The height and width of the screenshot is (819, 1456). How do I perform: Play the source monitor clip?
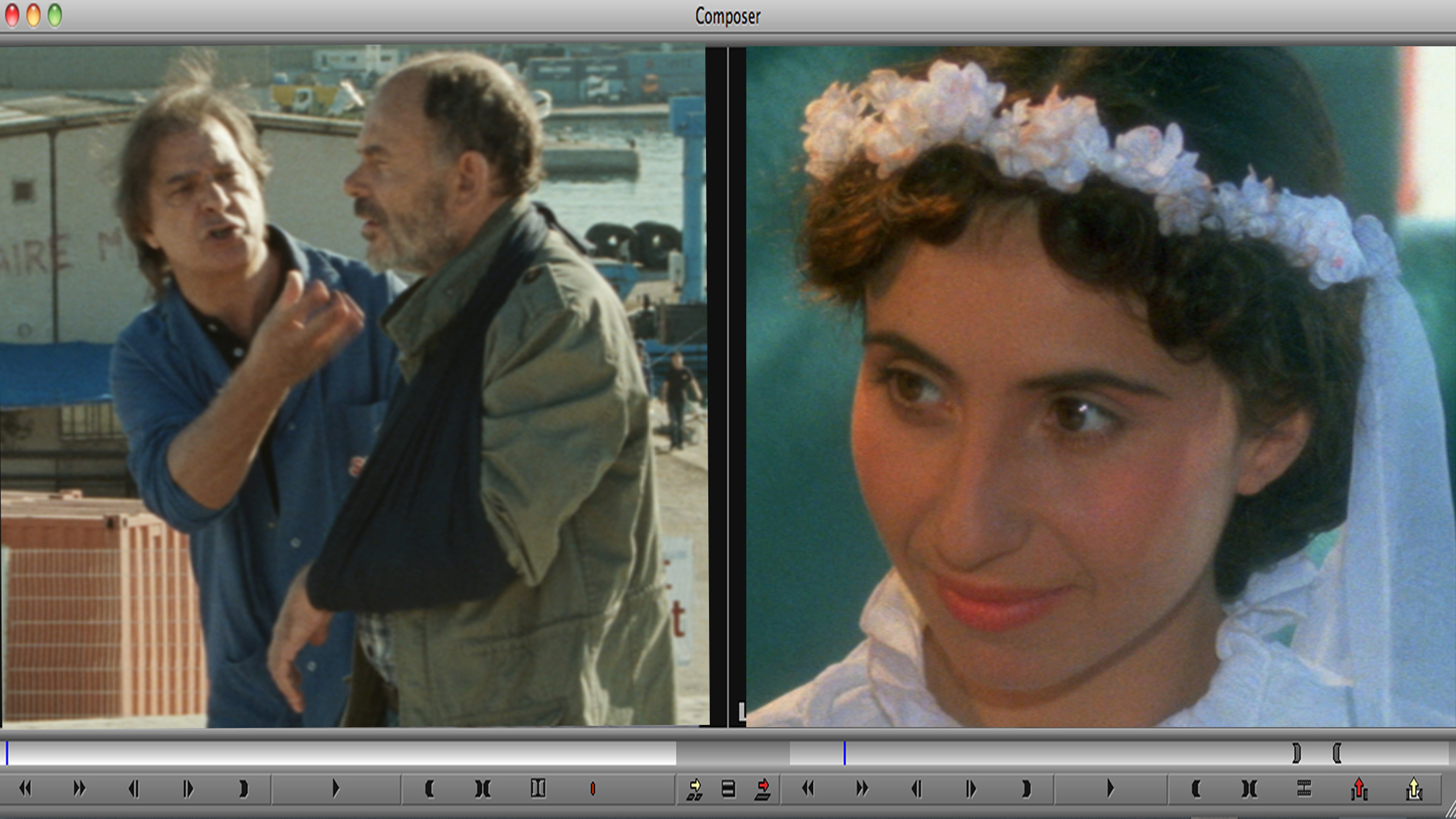point(335,788)
